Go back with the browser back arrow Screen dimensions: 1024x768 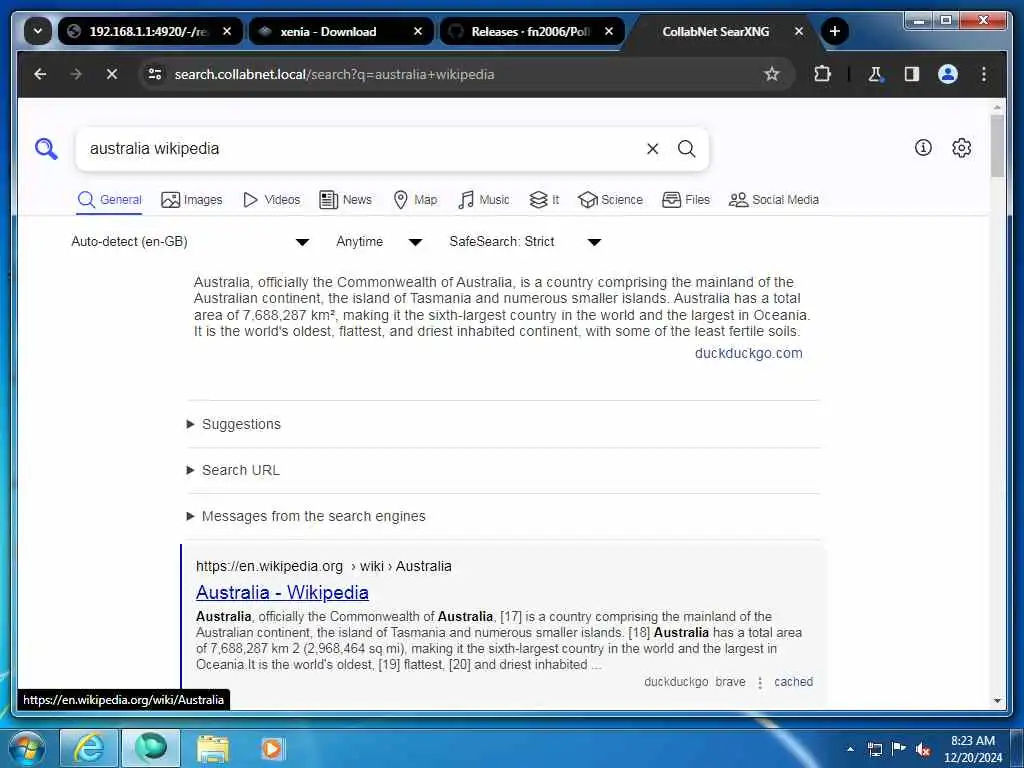(40, 74)
